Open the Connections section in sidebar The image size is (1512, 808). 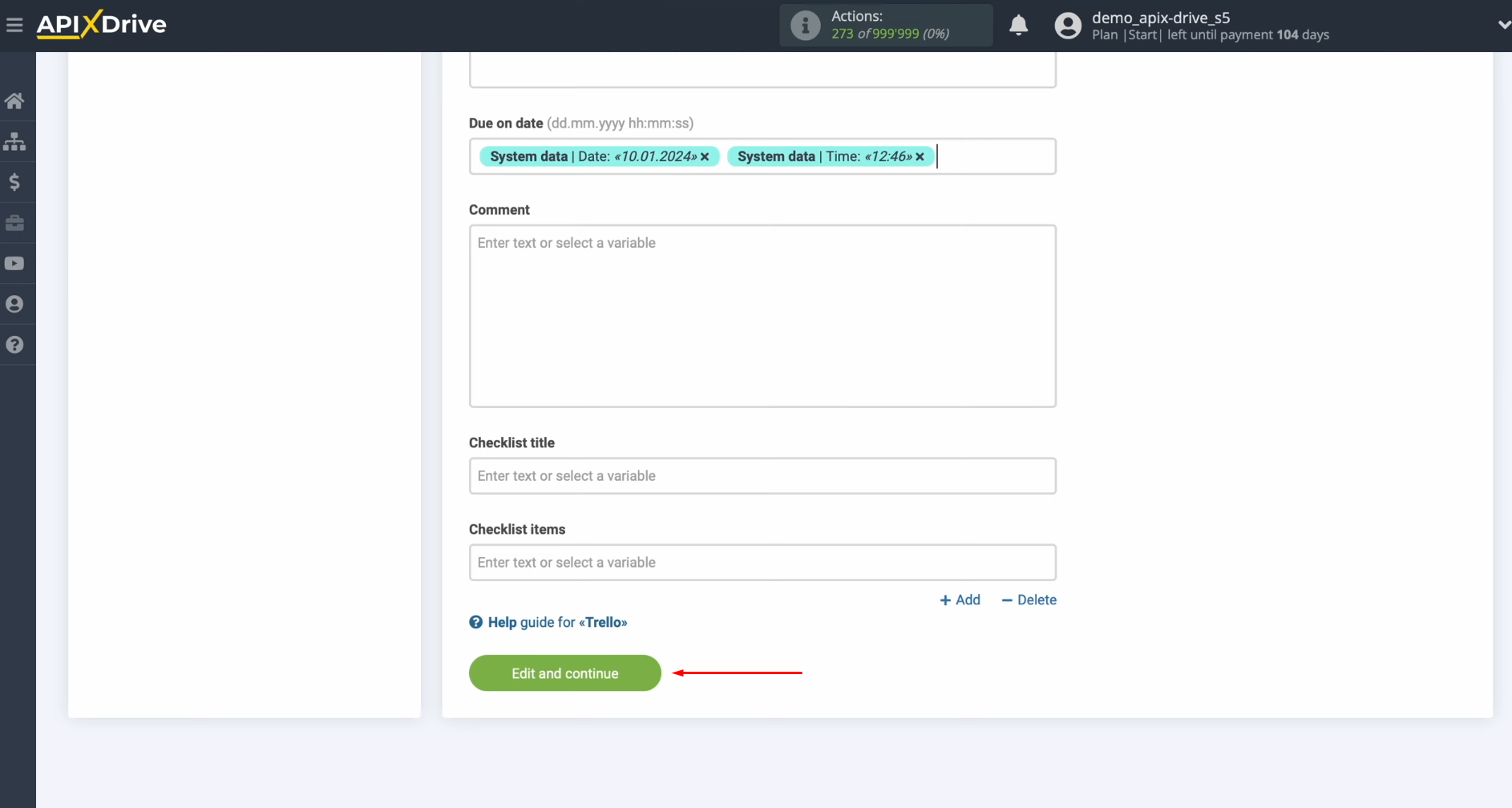point(15,142)
